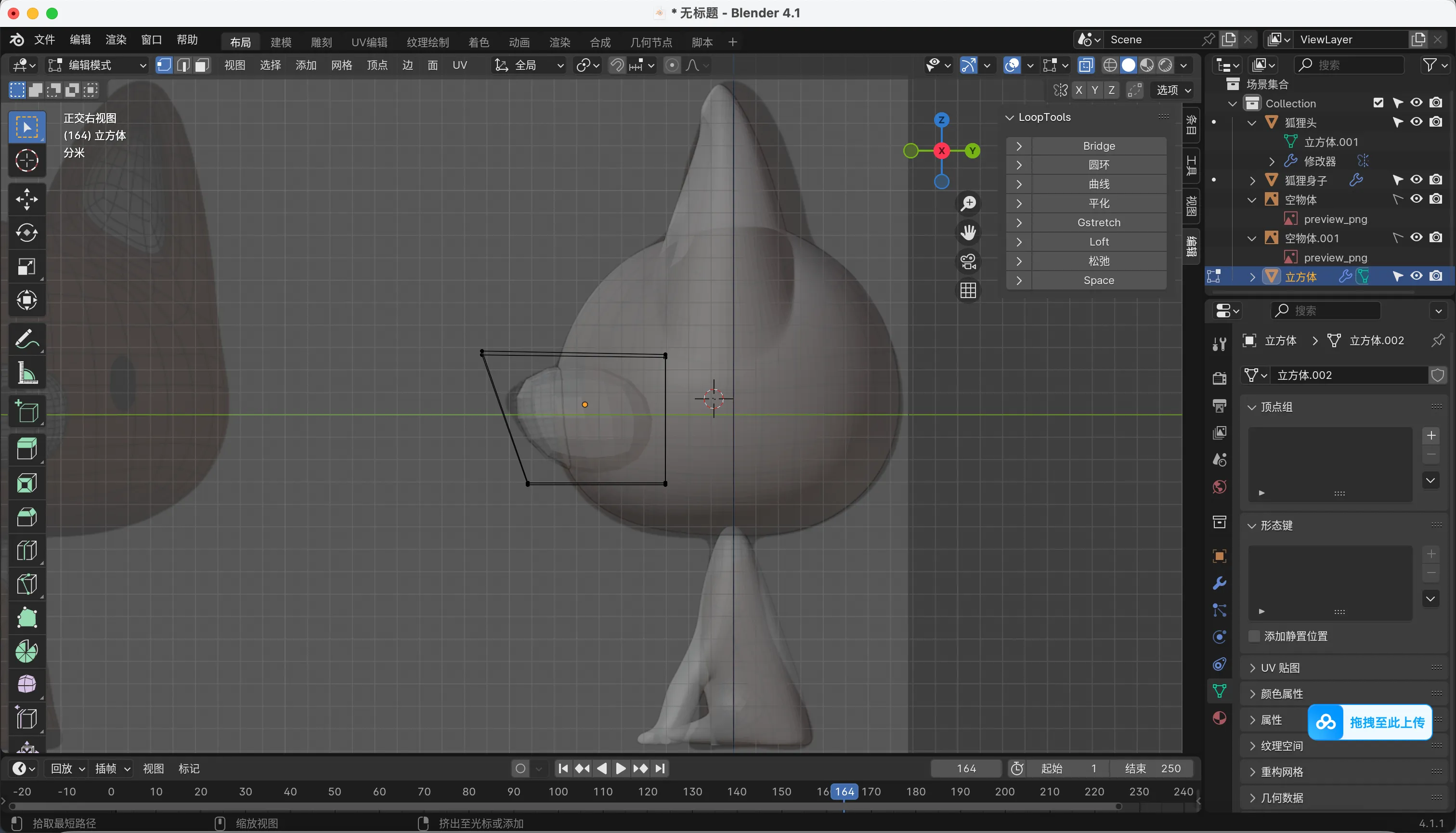Open the Modifiers wrench properties tab

tap(1219, 583)
